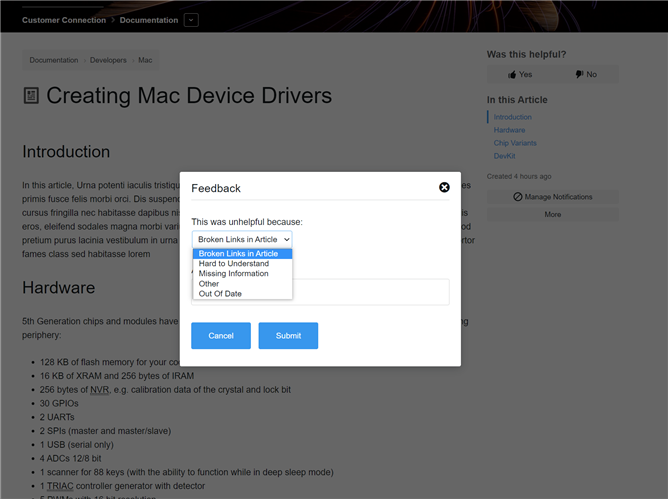Vote Yes thumbs-up for helpful
The width and height of the screenshot is (668, 499).
520,75
